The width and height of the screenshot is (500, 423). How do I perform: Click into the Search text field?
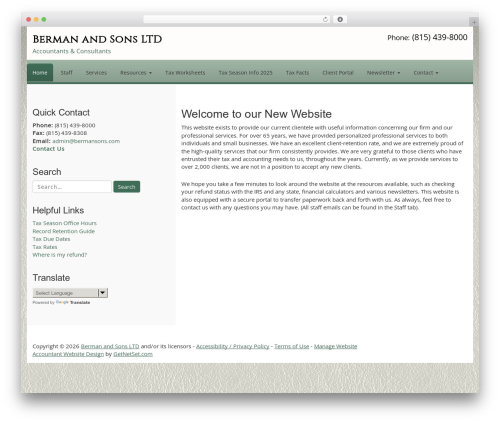[x=72, y=187]
